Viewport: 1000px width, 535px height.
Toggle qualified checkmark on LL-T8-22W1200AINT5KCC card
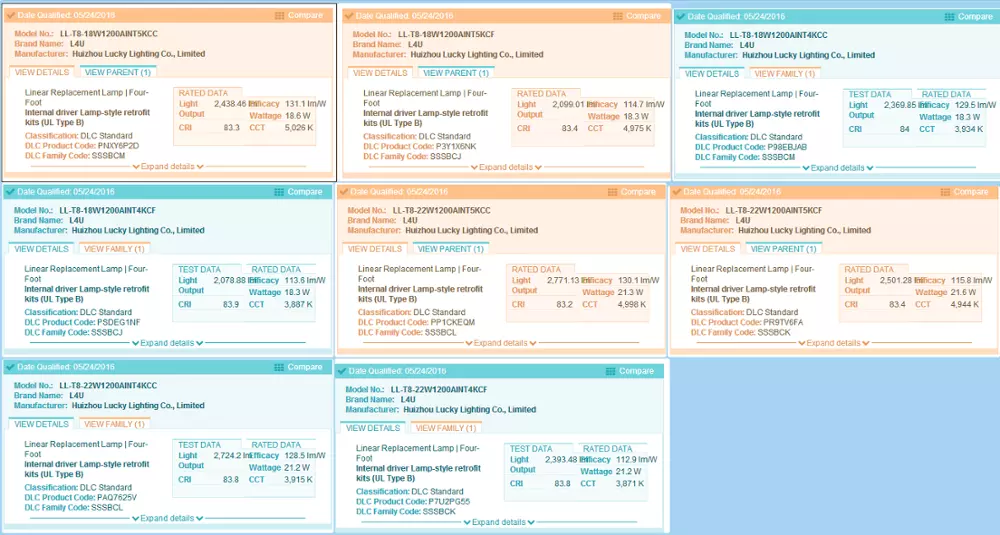pos(344,192)
